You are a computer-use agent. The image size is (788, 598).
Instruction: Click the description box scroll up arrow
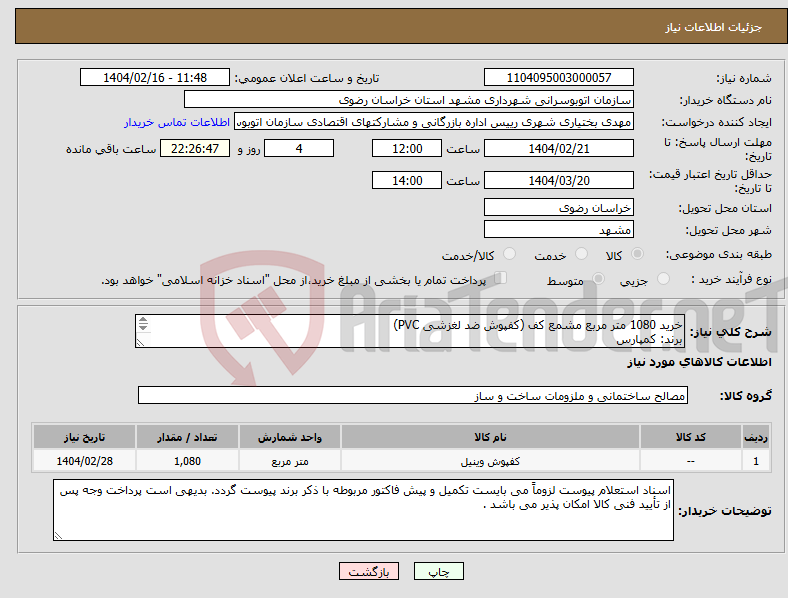pos(143,320)
